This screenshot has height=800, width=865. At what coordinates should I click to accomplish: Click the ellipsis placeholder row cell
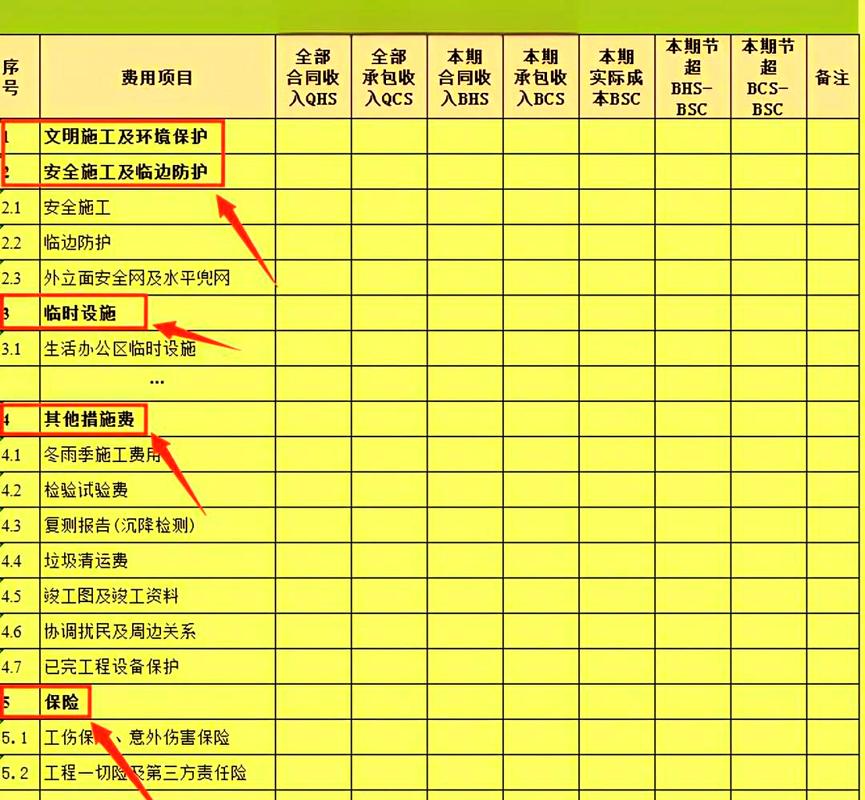click(x=157, y=383)
